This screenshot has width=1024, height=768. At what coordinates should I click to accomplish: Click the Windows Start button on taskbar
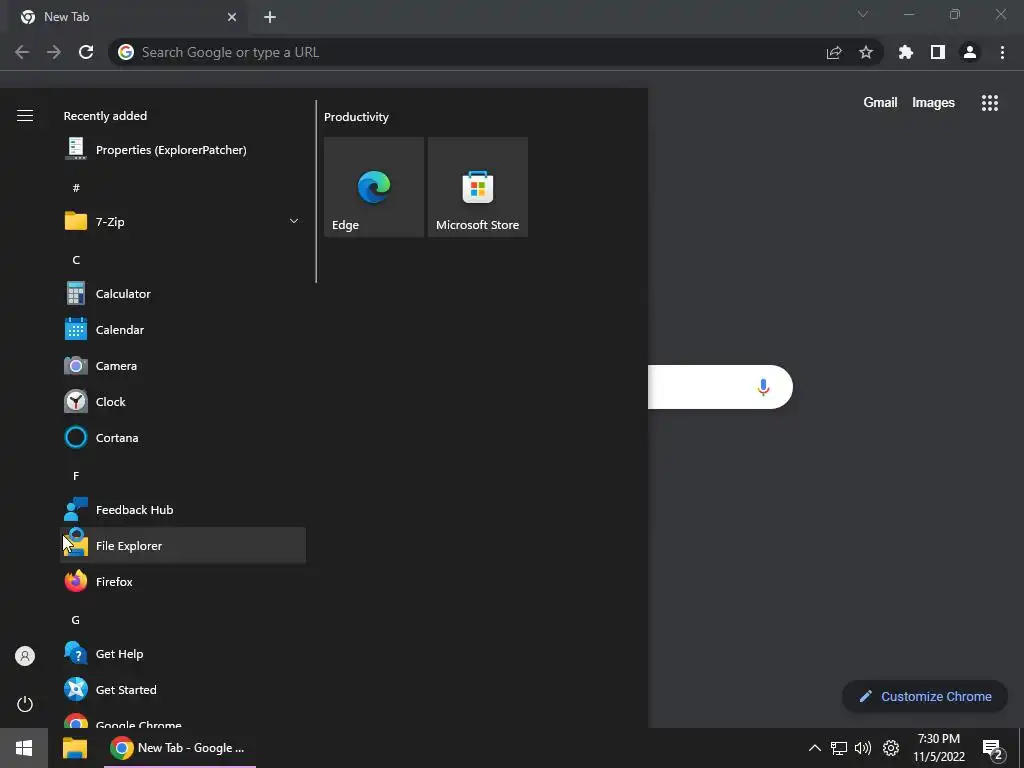point(24,748)
